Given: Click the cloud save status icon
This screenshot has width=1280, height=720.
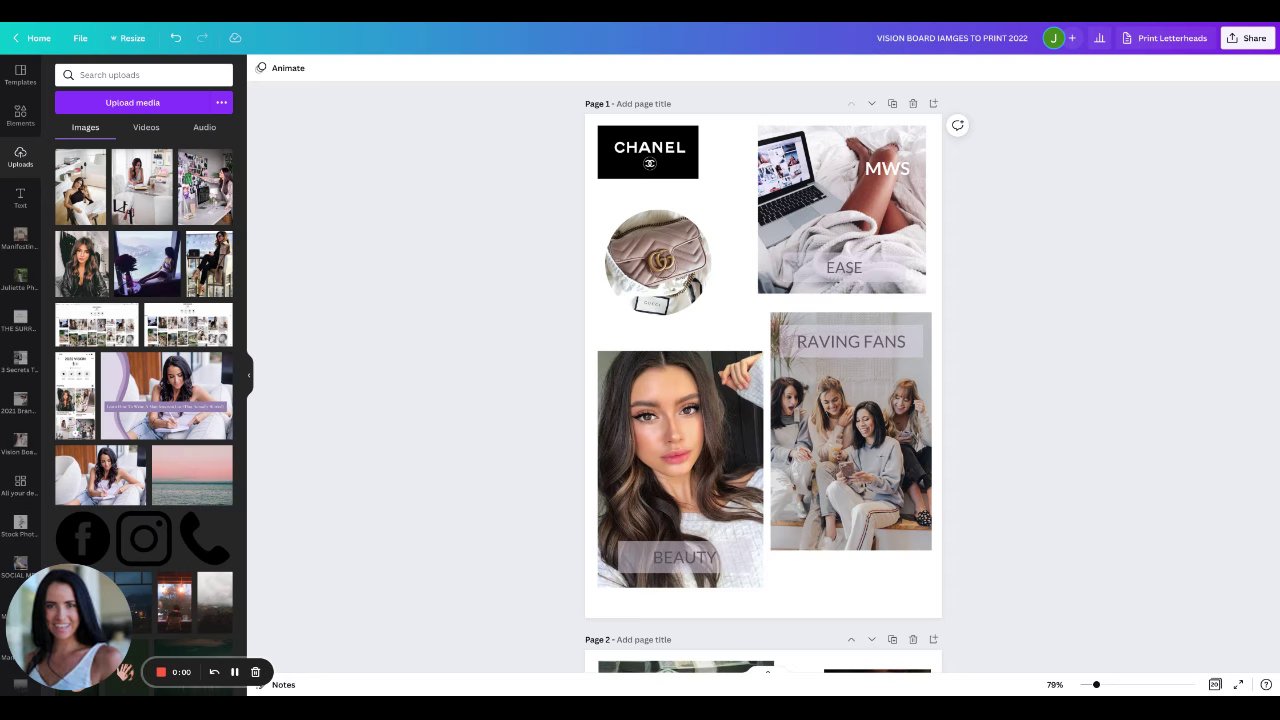Looking at the screenshot, I should click(235, 38).
